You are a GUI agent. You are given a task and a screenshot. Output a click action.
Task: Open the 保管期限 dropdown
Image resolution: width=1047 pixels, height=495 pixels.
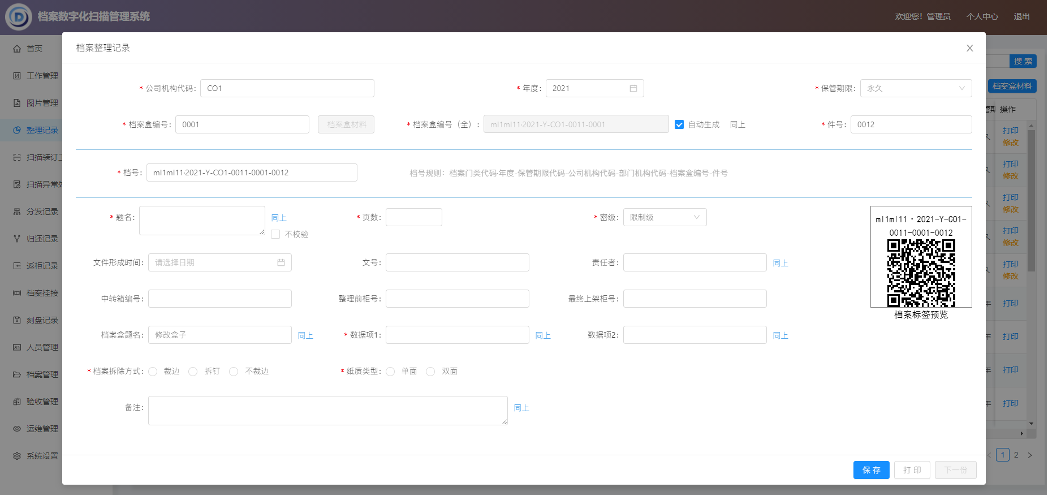tap(915, 88)
